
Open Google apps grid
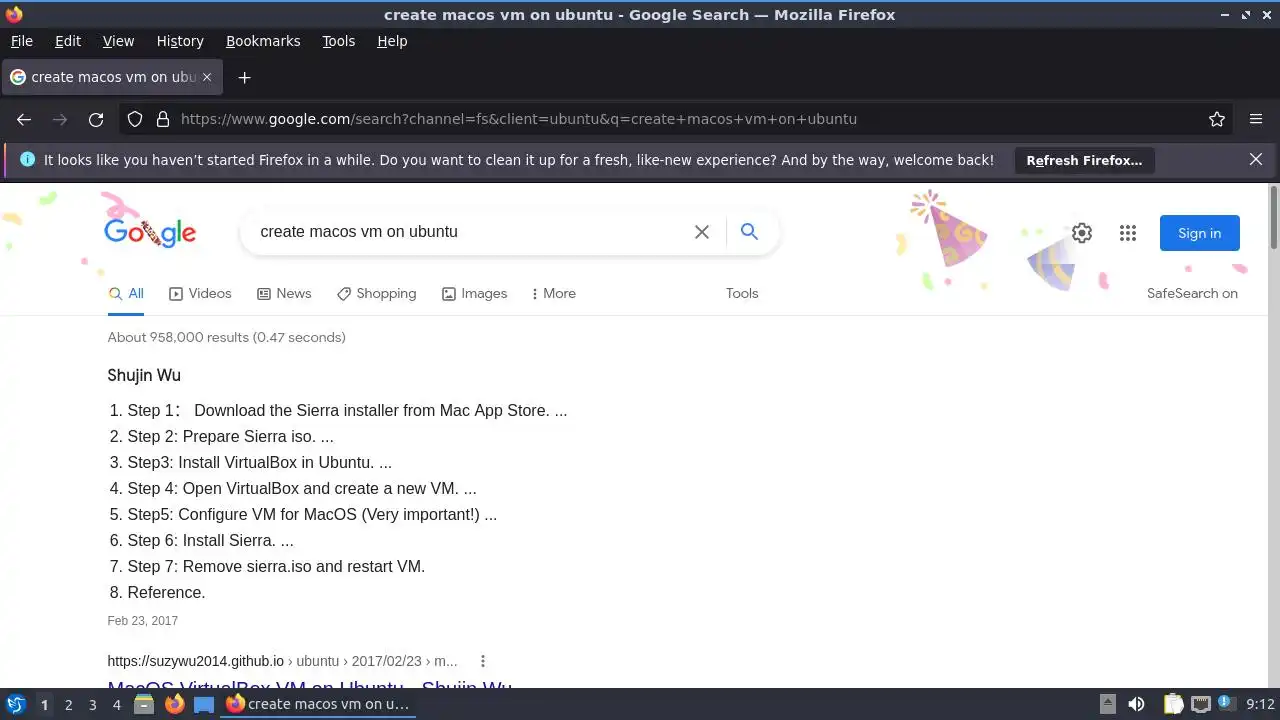[x=1128, y=233]
